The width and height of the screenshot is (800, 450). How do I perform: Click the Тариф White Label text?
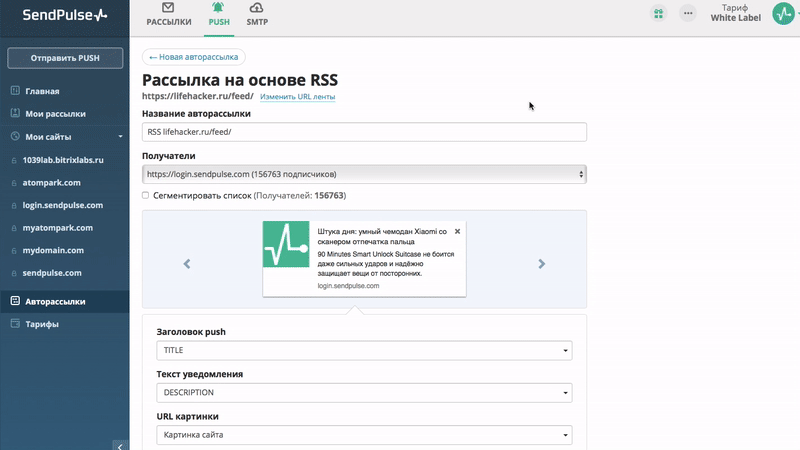click(735, 13)
